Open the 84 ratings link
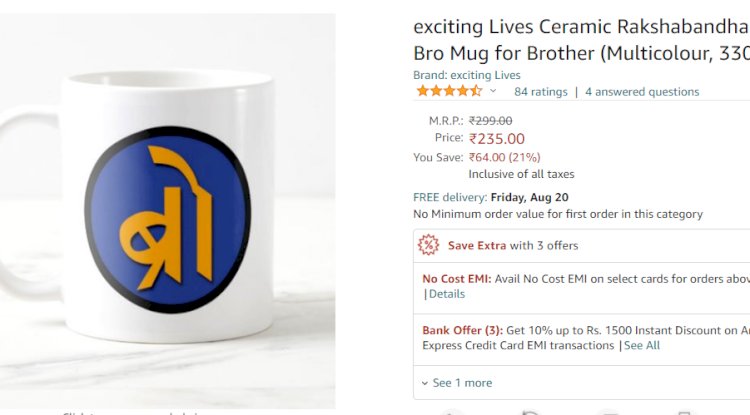This screenshot has width=750, height=415. coord(540,92)
